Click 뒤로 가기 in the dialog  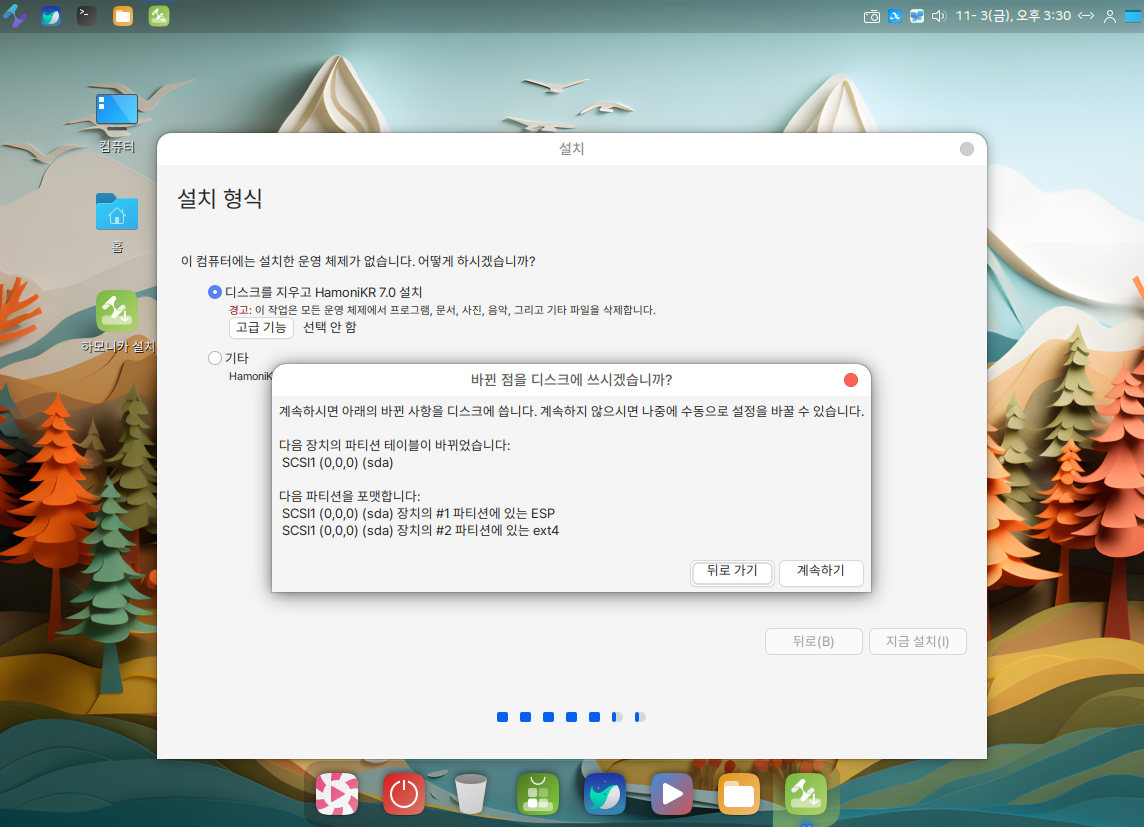(x=732, y=572)
